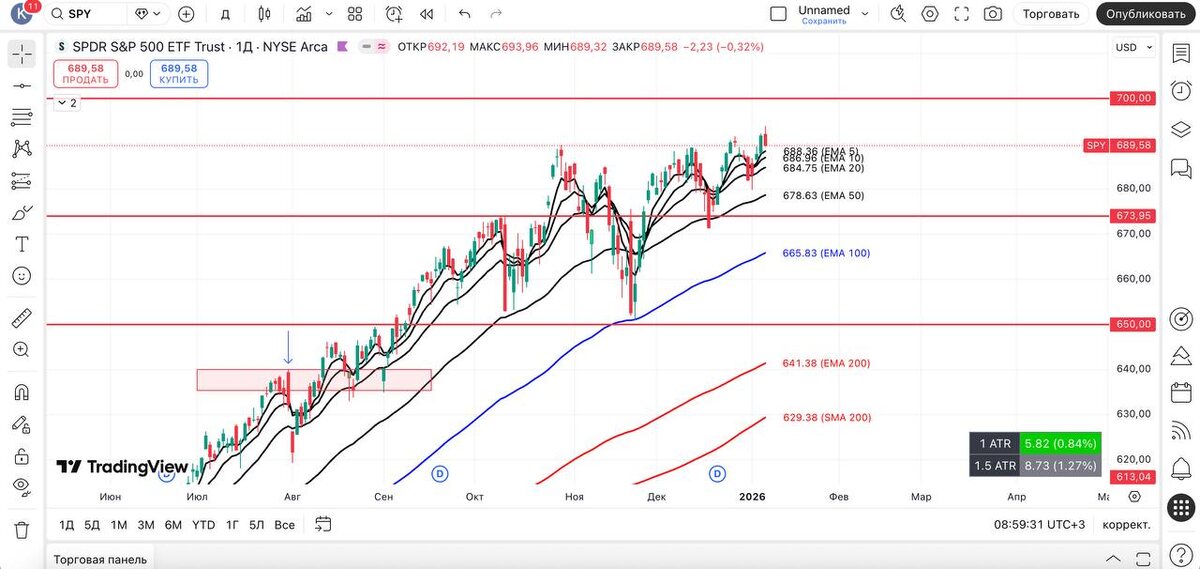Open the chats panel icon
Image resolution: width=1200 pixels, height=569 pixels.
pyautogui.click(x=1180, y=167)
